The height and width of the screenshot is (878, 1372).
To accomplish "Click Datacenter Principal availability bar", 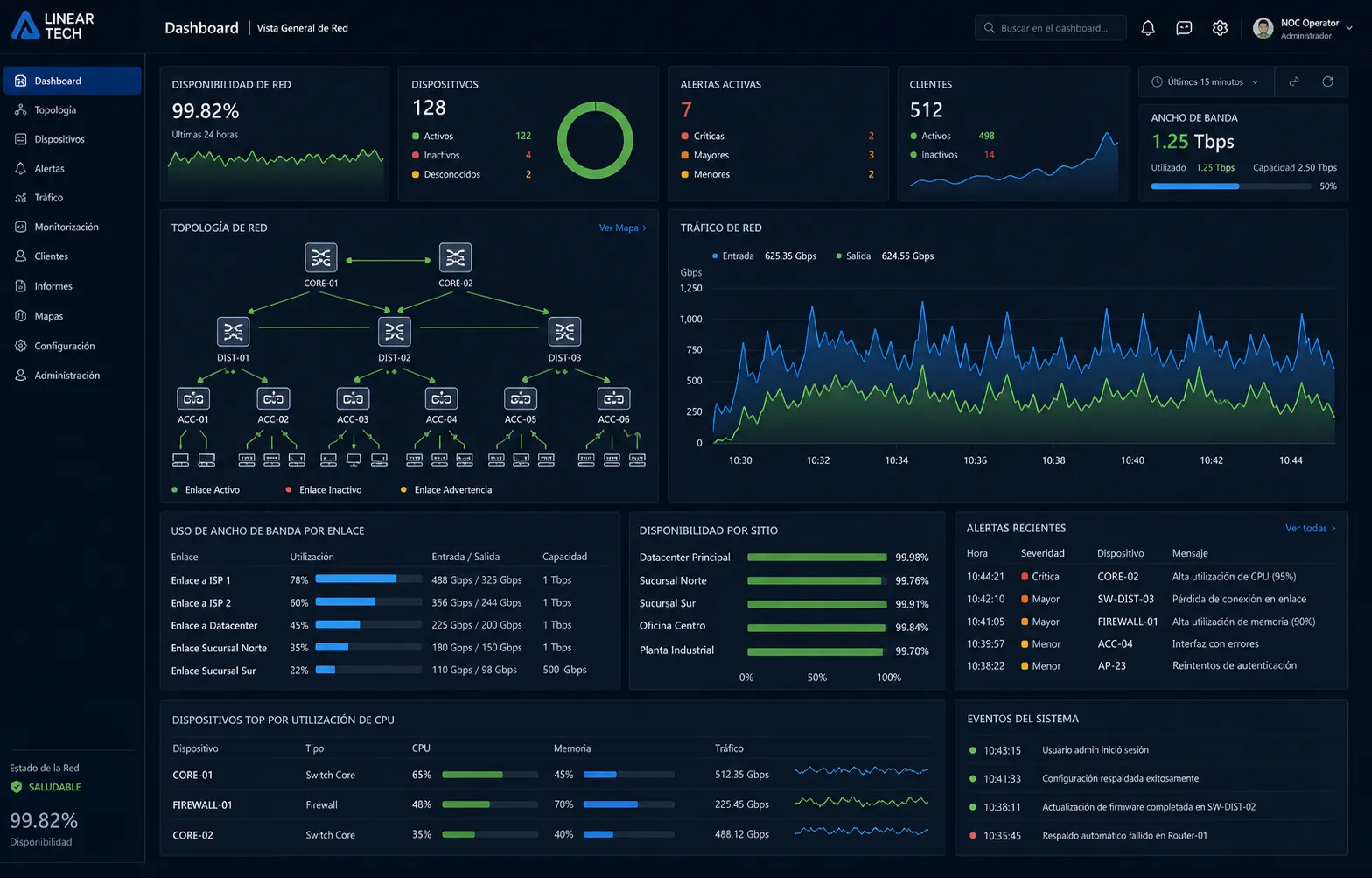I will [816, 558].
